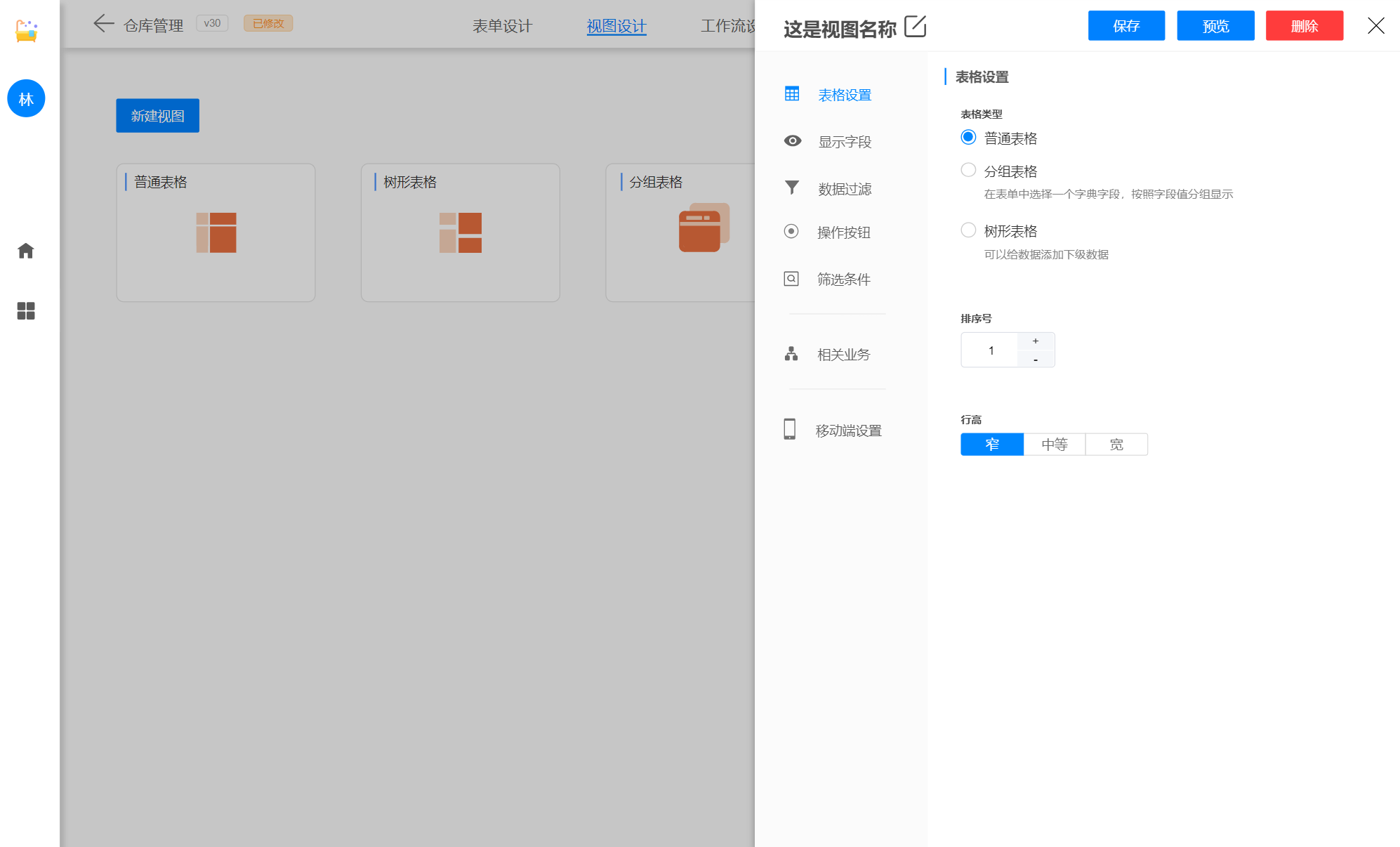This screenshot has height=847, width=1400.
Task: Open the 筛选条件 menu item
Action: [x=844, y=280]
